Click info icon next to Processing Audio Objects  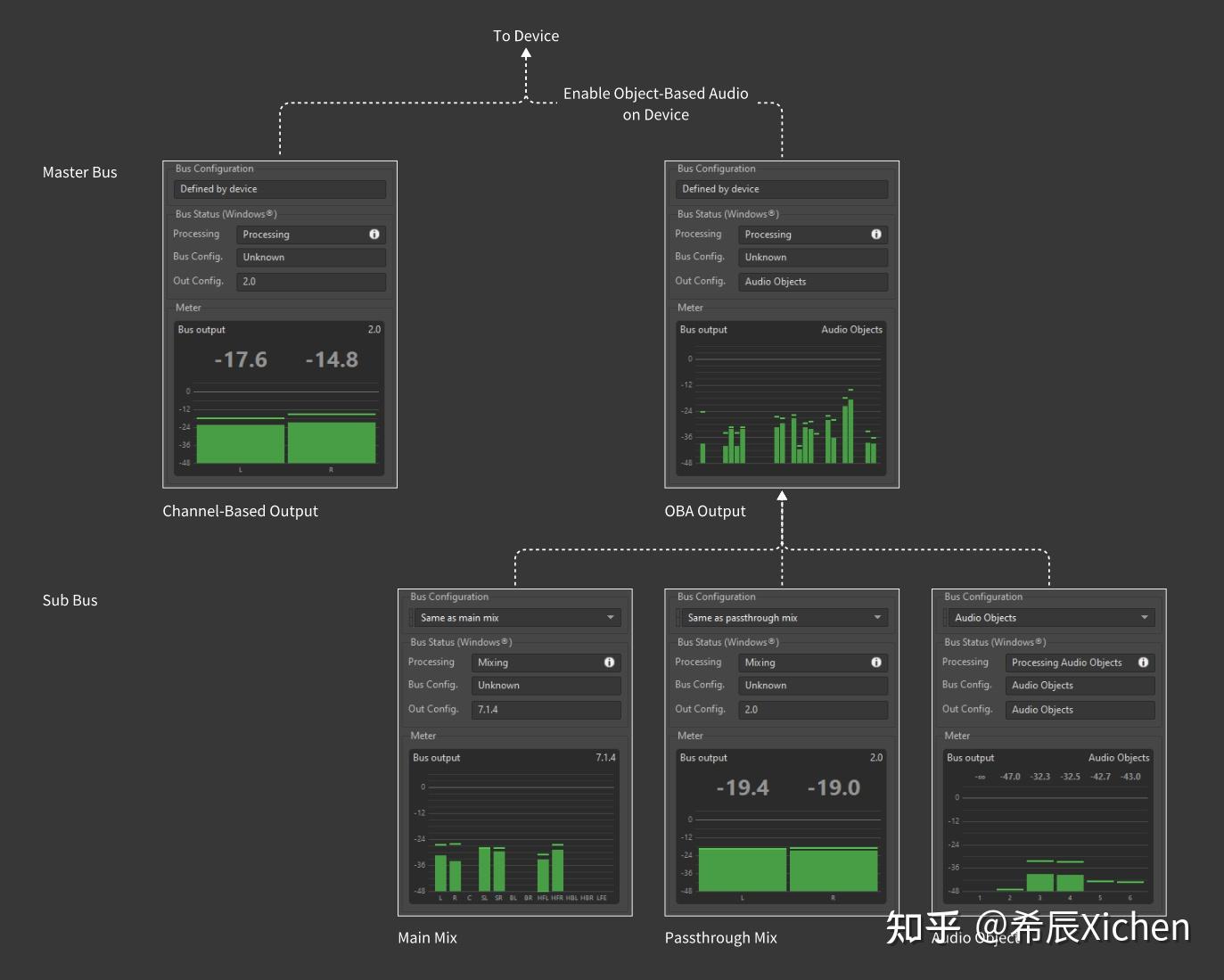coord(1143,663)
